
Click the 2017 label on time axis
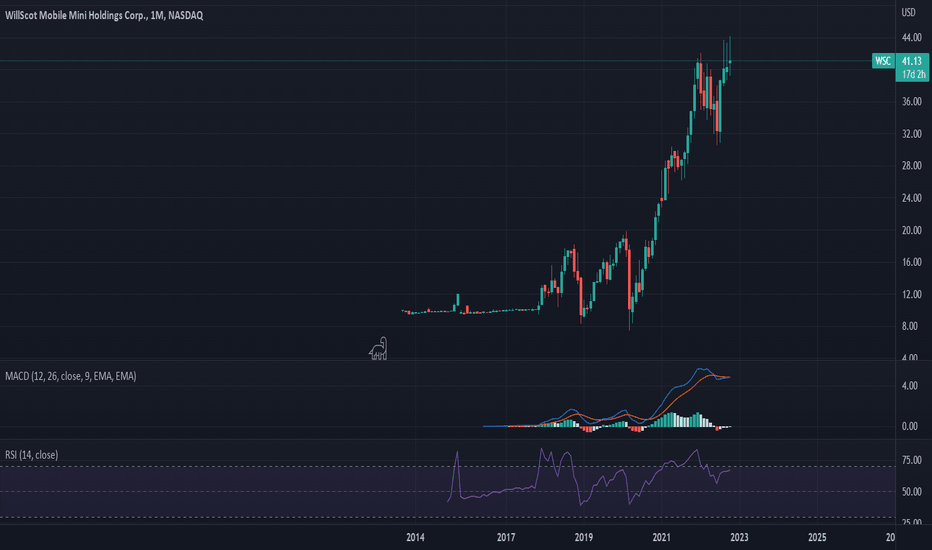click(506, 538)
